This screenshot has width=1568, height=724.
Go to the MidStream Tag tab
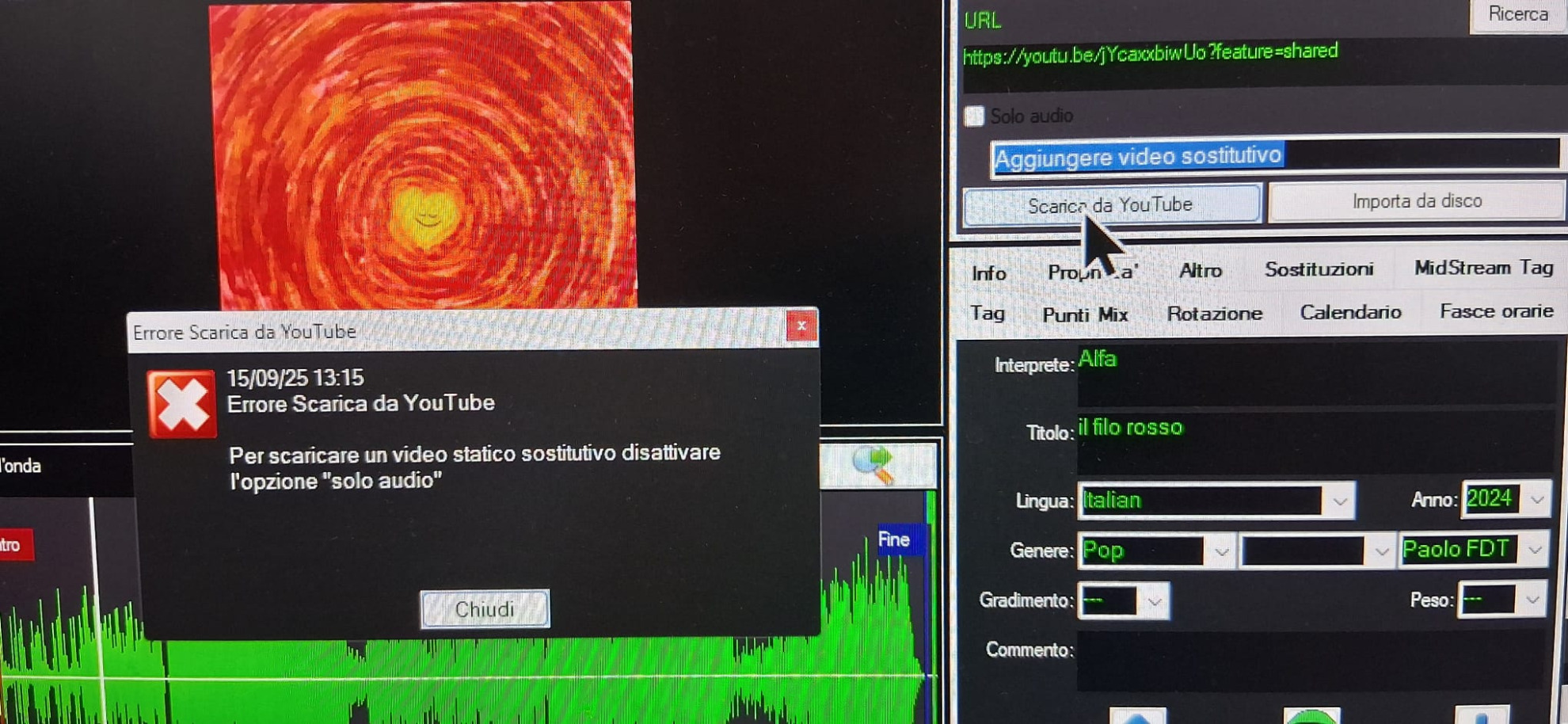tap(1483, 268)
